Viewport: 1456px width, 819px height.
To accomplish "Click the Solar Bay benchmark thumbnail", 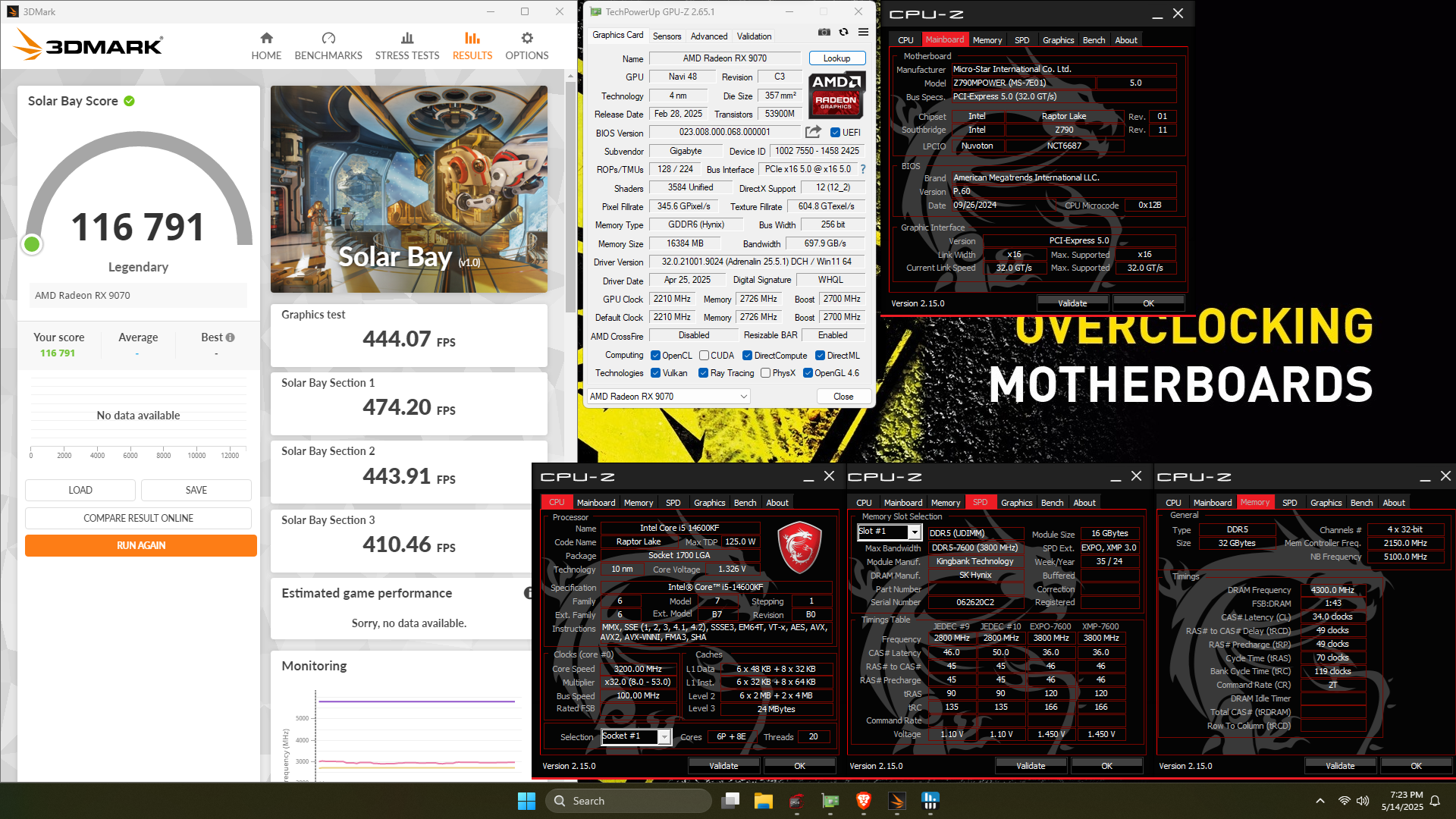I will pos(409,189).
